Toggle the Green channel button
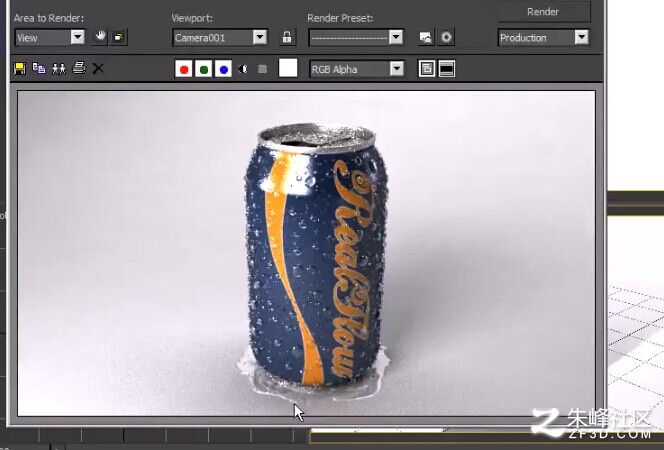This screenshot has height=450, width=664. click(204, 69)
